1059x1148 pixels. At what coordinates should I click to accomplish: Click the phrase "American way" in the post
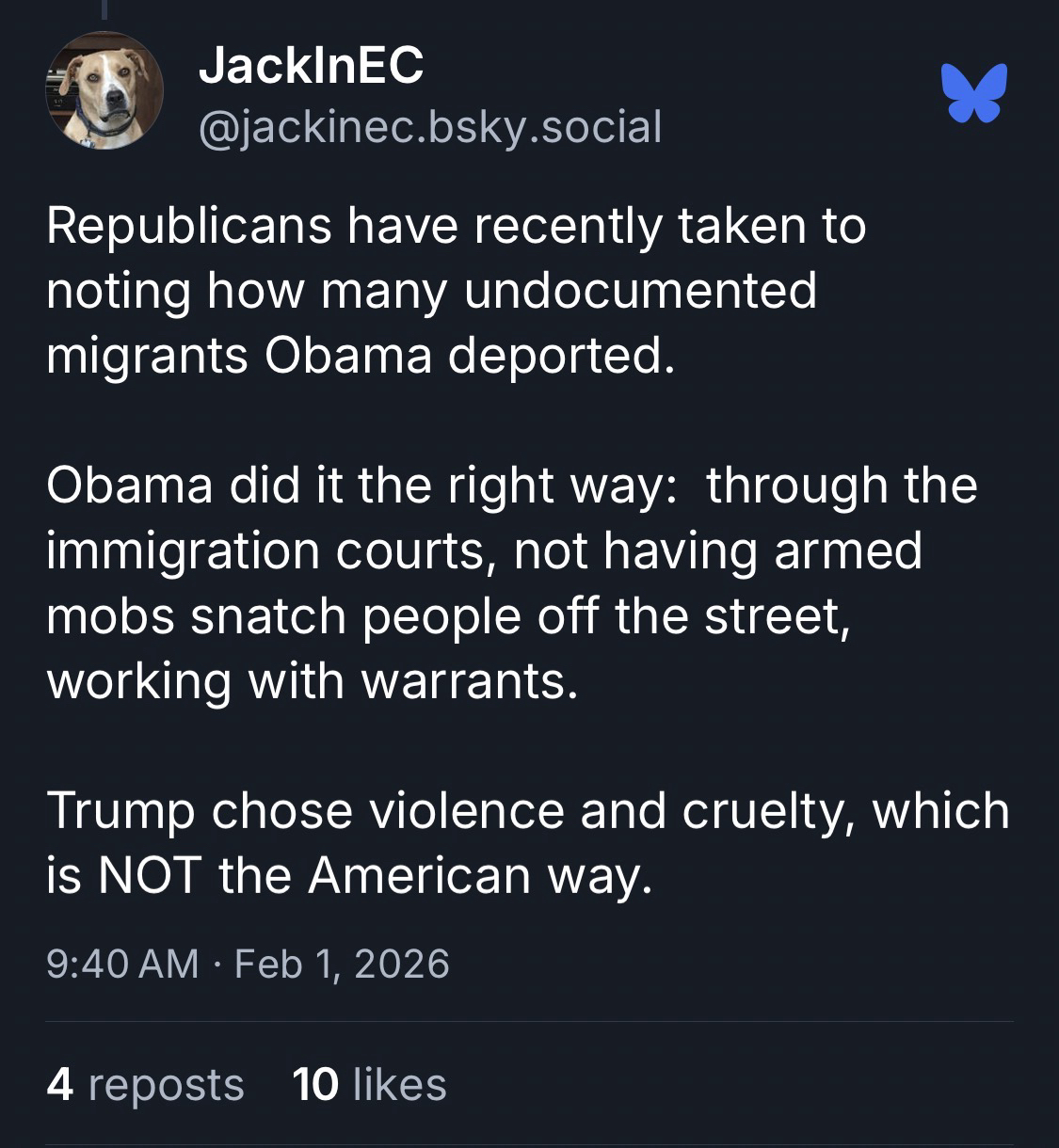pyautogui.click(x=478, y=876)
